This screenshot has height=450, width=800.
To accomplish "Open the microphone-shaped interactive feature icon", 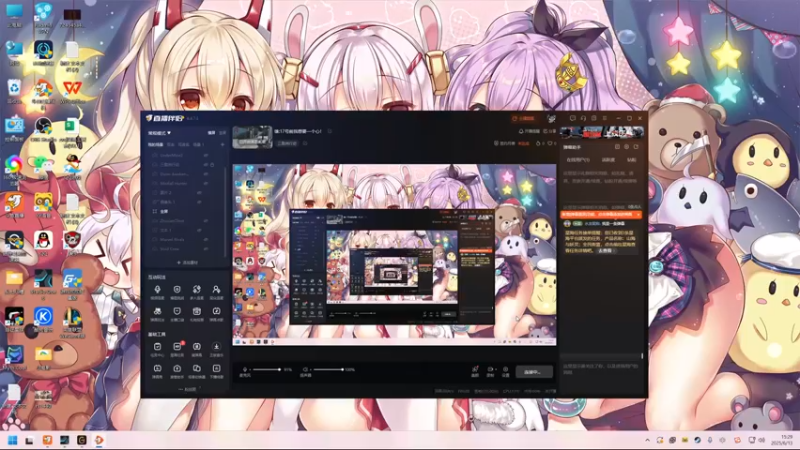I will tap(157, 290).
